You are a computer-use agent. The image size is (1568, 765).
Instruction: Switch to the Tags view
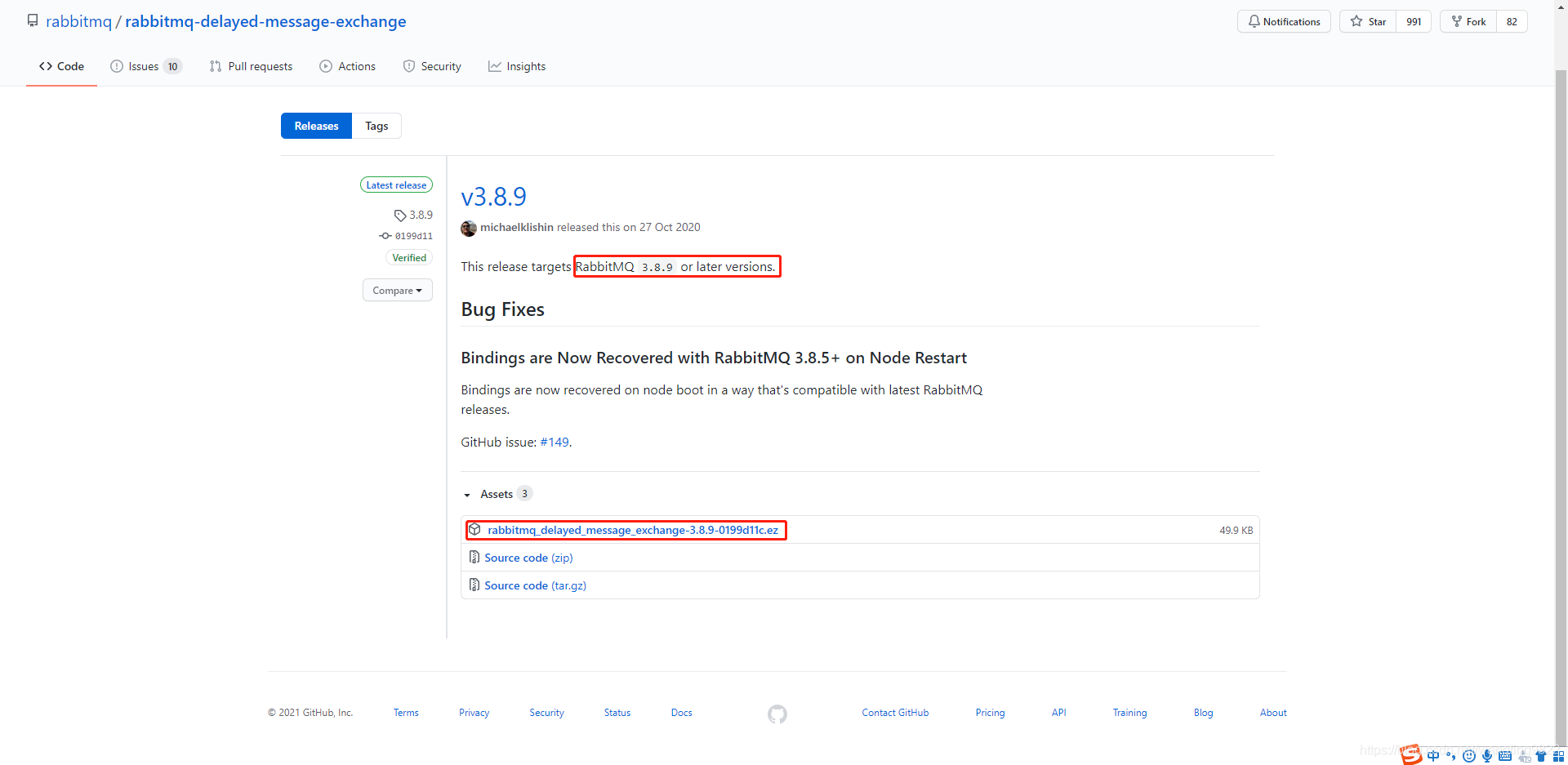(x=376, y=126)
